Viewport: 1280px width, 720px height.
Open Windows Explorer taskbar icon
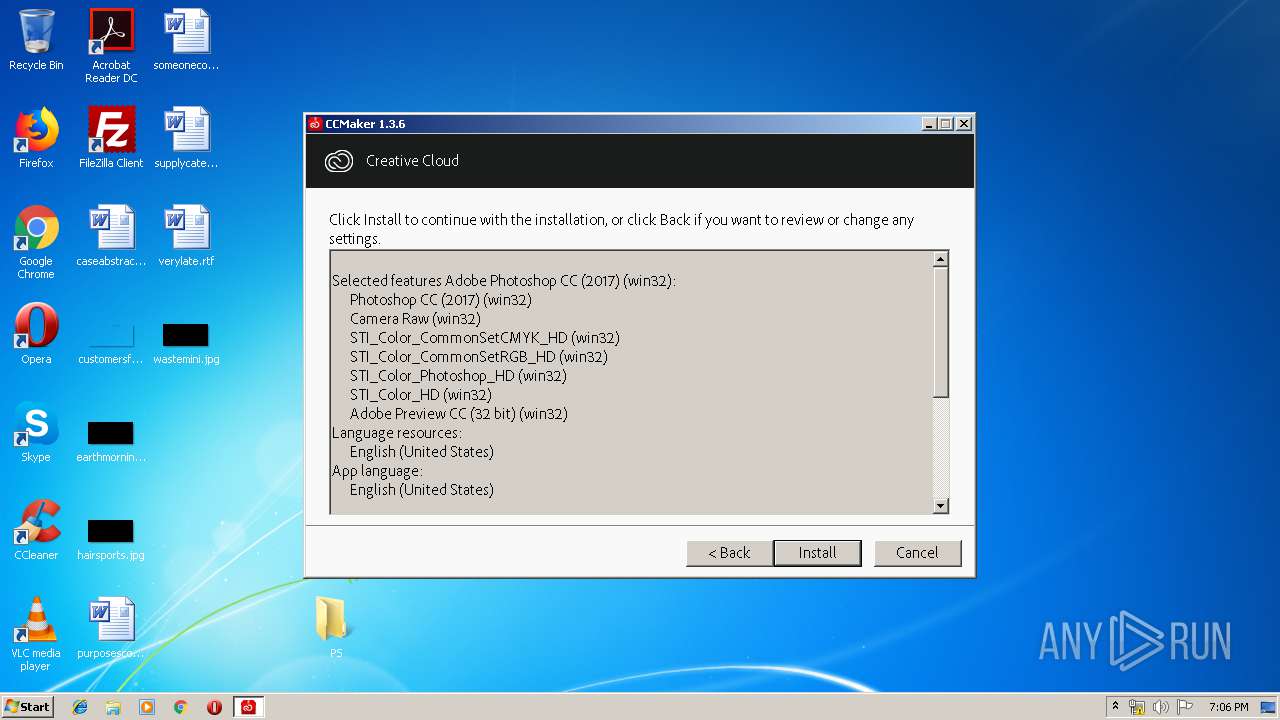(x=113, y=707)
